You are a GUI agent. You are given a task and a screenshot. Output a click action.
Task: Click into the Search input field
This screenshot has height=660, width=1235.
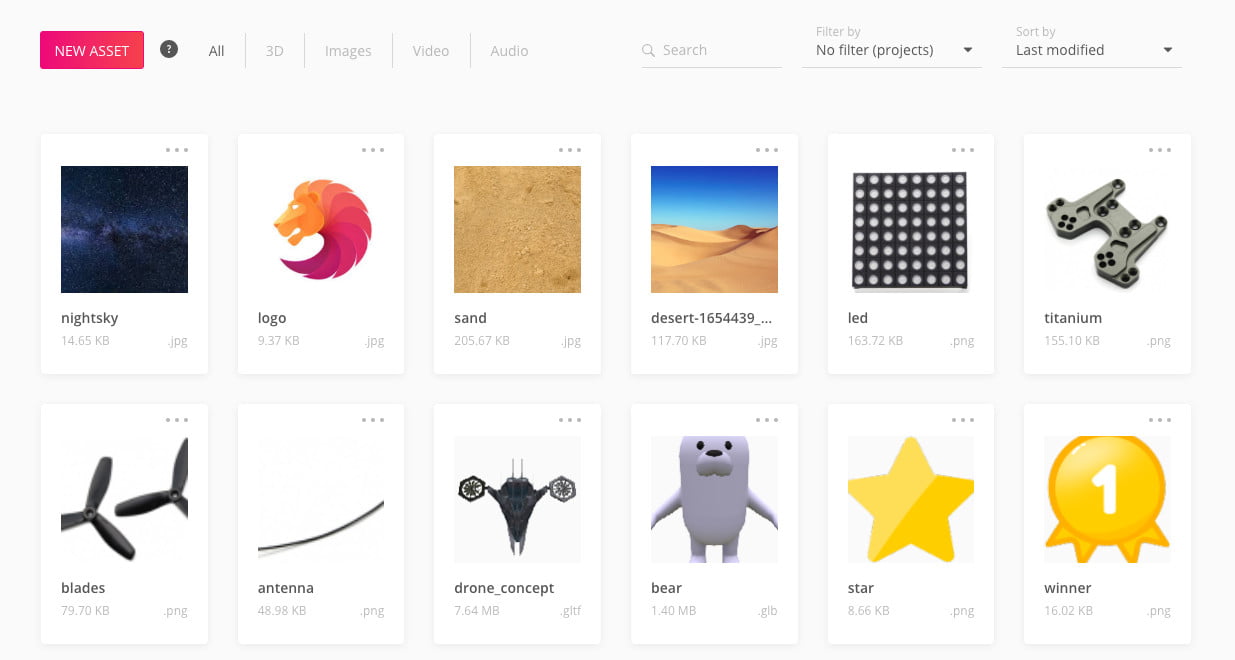[719, 50]
